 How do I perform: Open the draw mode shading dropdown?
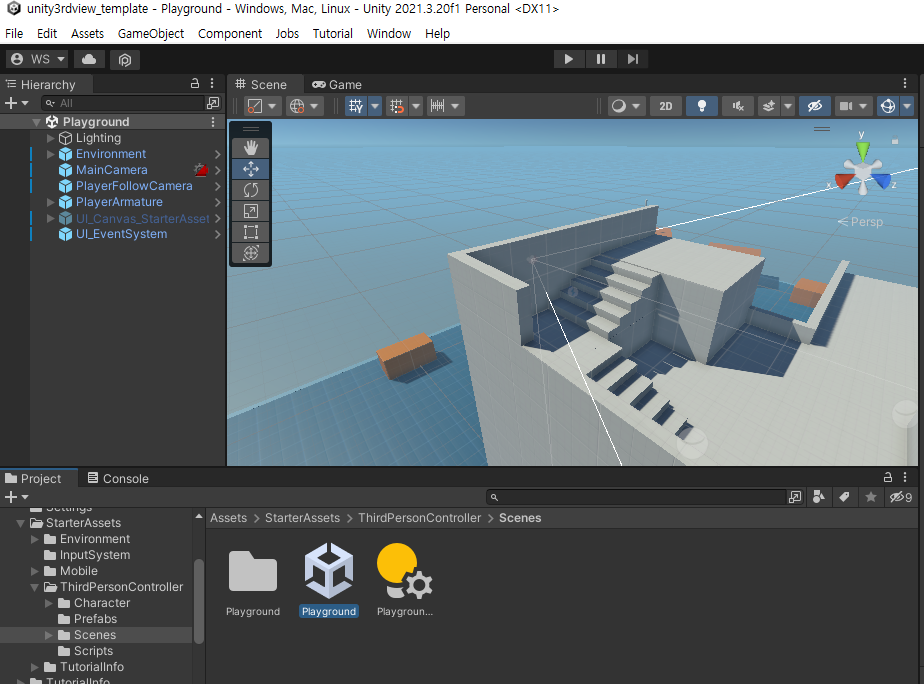[x=625, y=106]
